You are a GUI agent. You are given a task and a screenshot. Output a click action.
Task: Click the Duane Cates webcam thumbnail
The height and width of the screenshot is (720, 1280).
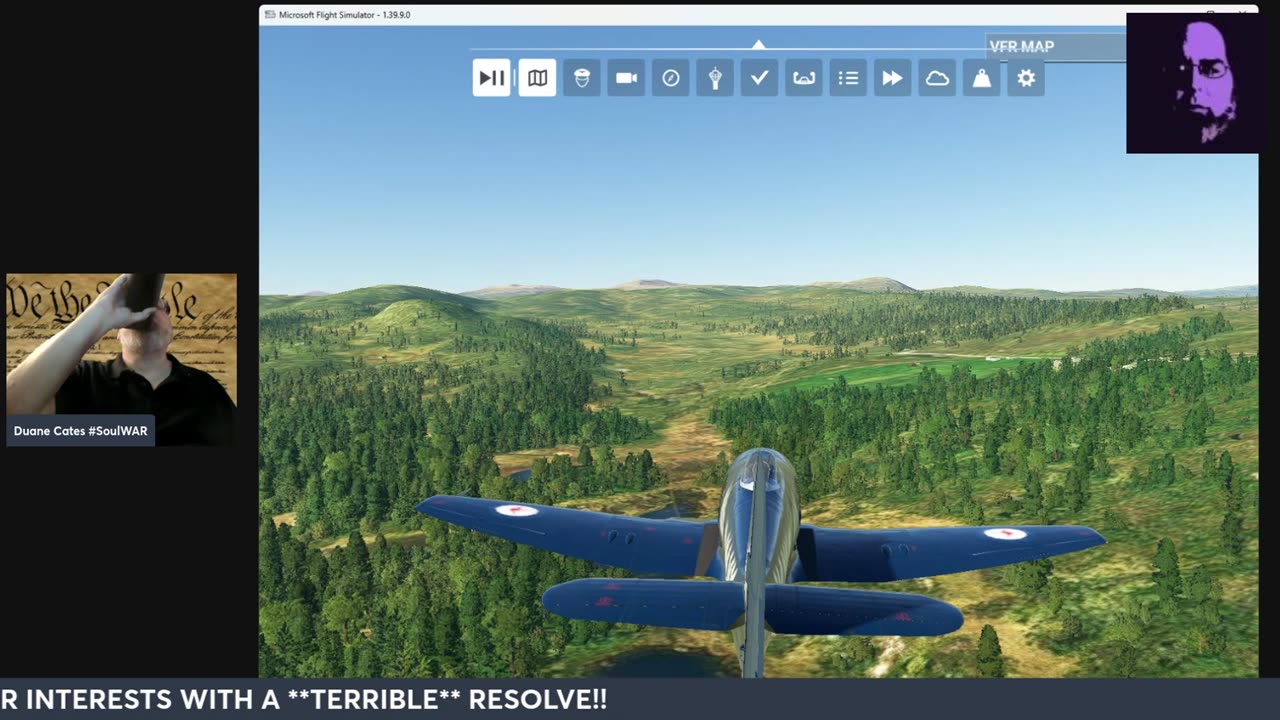coord(122,359)
